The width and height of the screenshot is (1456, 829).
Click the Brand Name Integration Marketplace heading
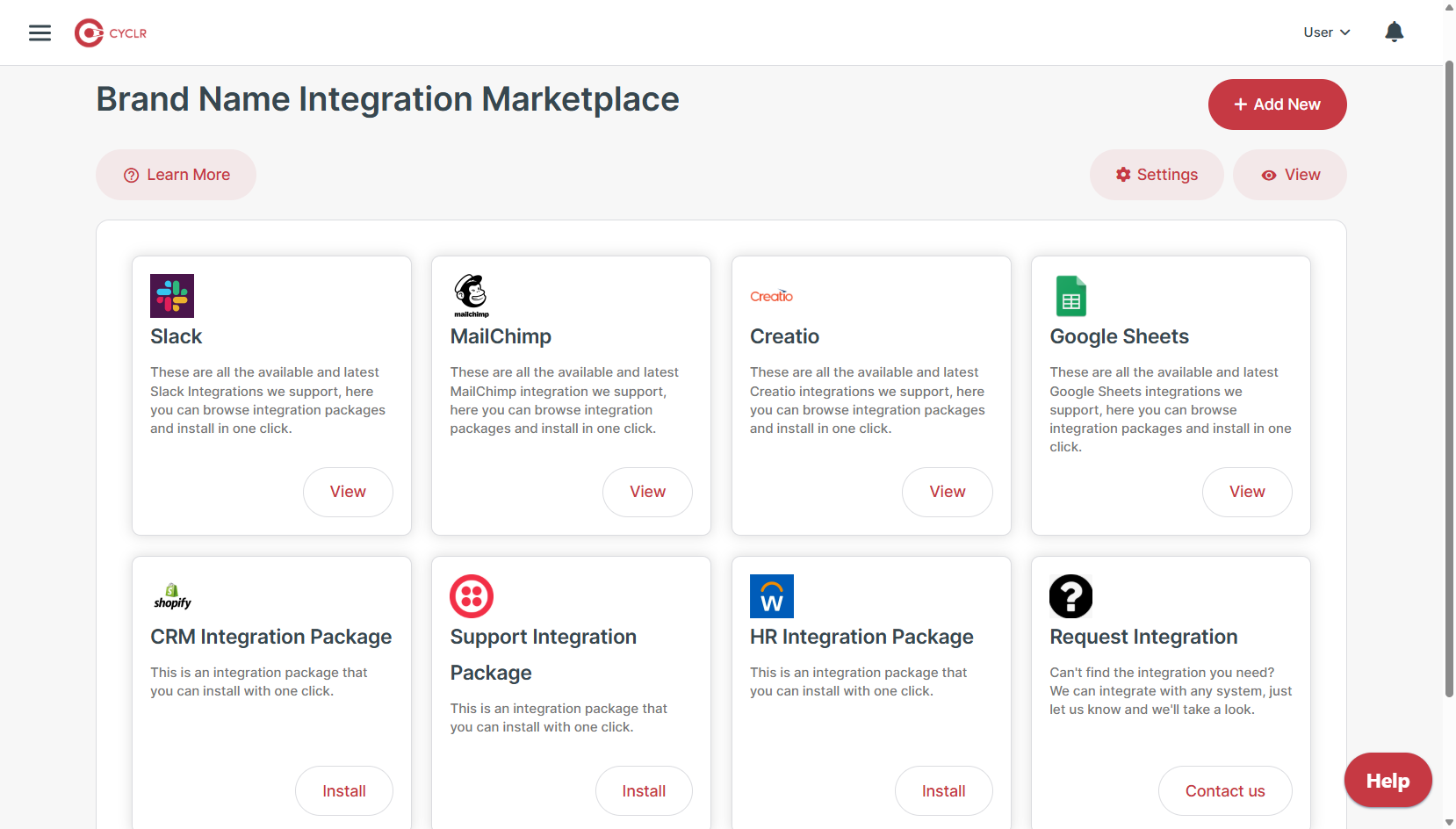(x=387, y=99)
